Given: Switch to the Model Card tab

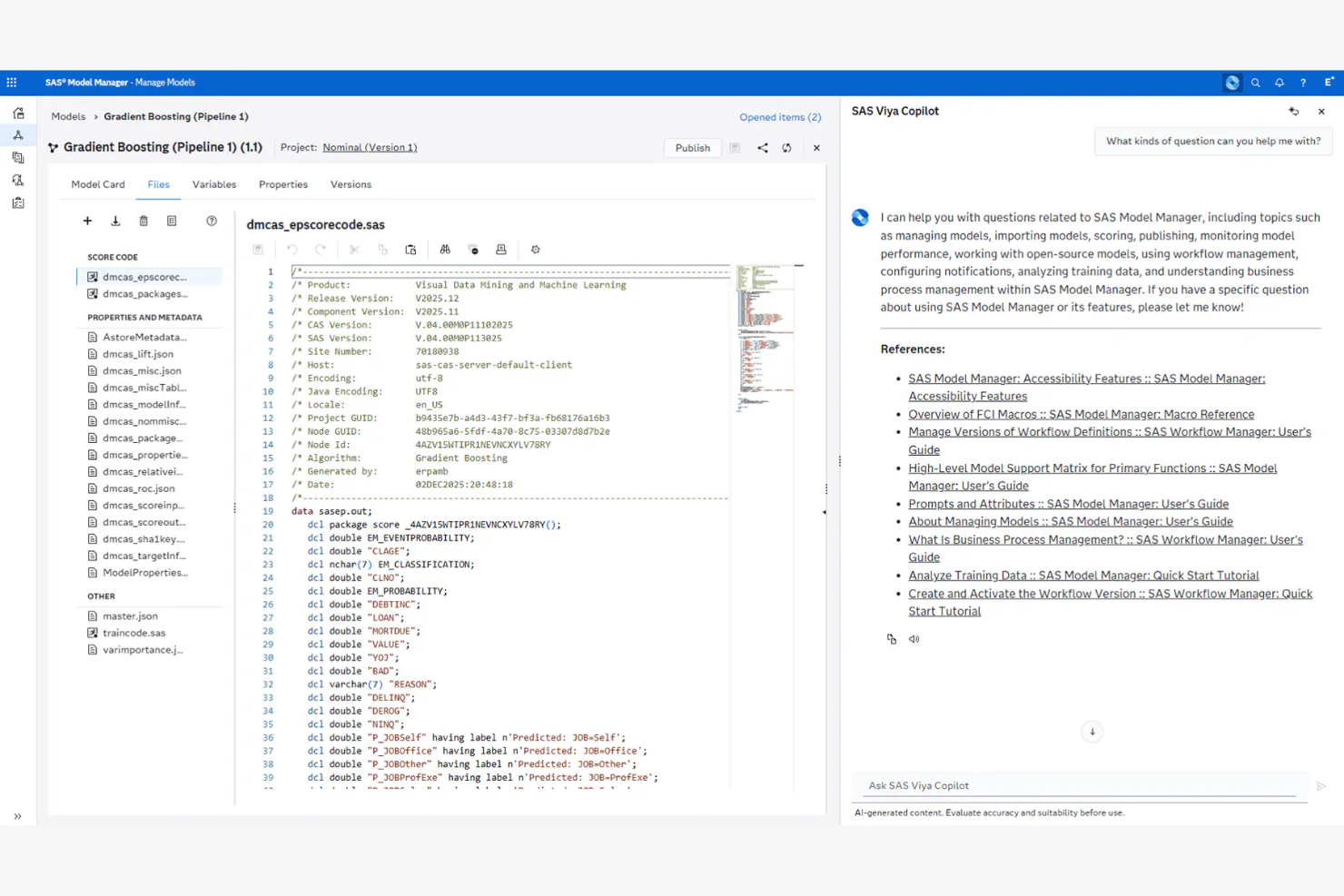Looking at the screenshot, I should pos(98,184).
